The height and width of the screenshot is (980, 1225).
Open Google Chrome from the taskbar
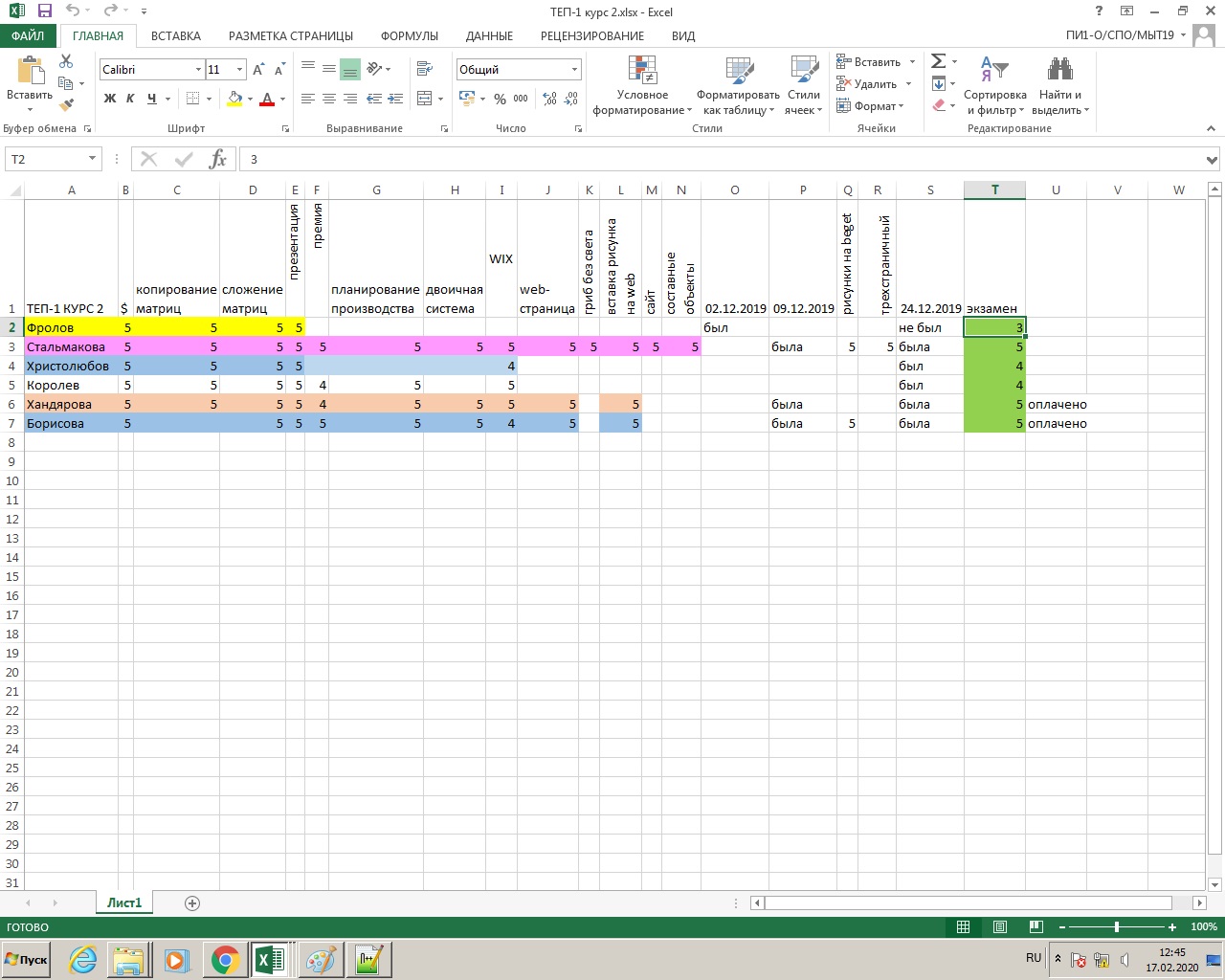click(225, 960)
